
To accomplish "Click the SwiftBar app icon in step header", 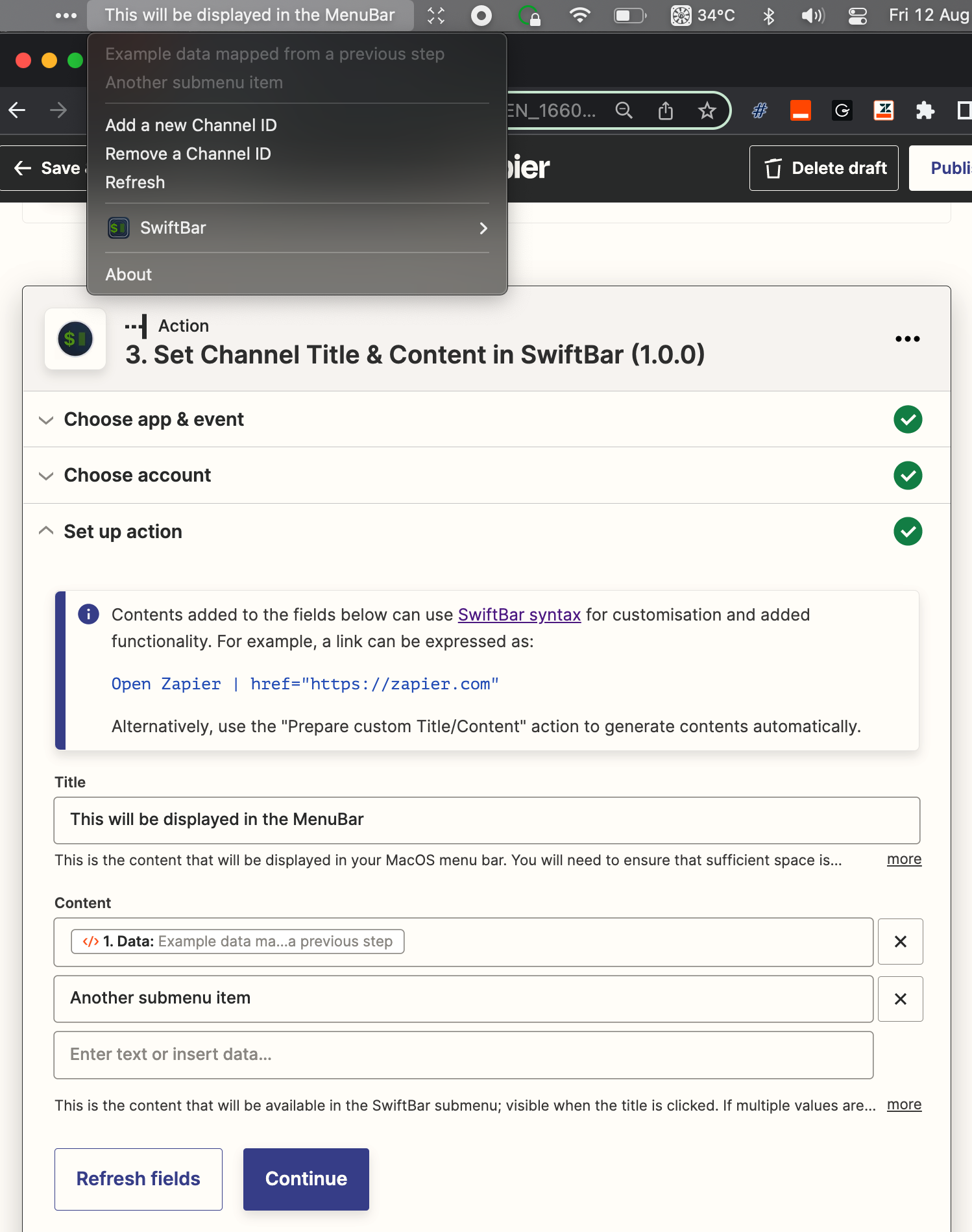I will 75,339.
